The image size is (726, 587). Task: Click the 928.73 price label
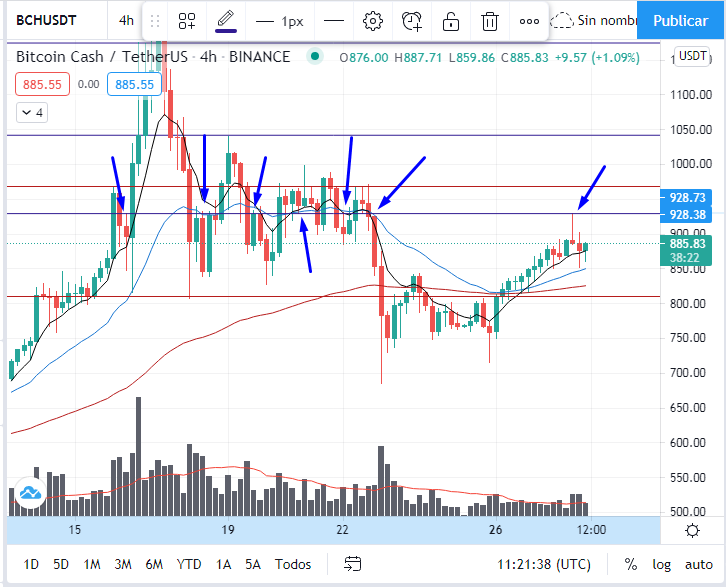[686, 198]
